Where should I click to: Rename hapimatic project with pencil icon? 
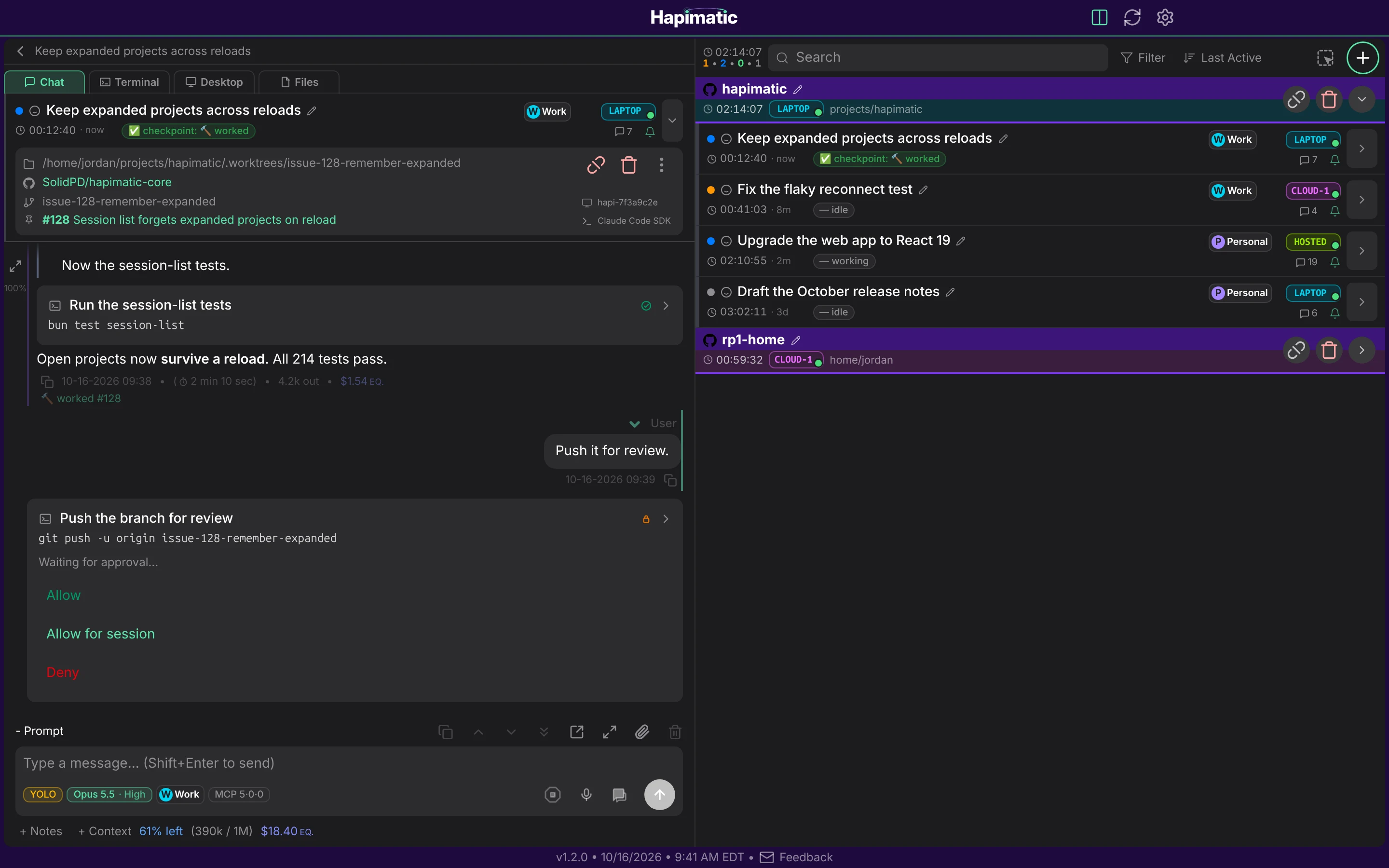798,90
